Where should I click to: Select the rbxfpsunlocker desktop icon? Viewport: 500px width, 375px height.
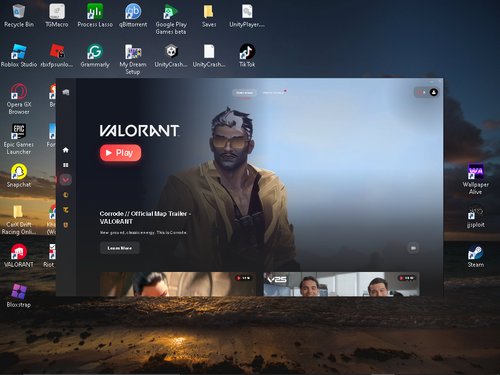point(57,56)
